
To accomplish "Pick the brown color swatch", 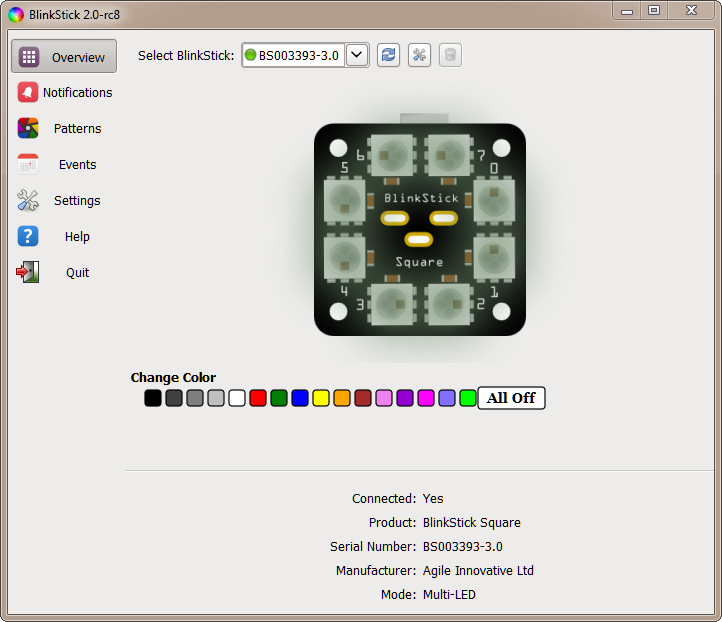I will (x=363, y=398).
